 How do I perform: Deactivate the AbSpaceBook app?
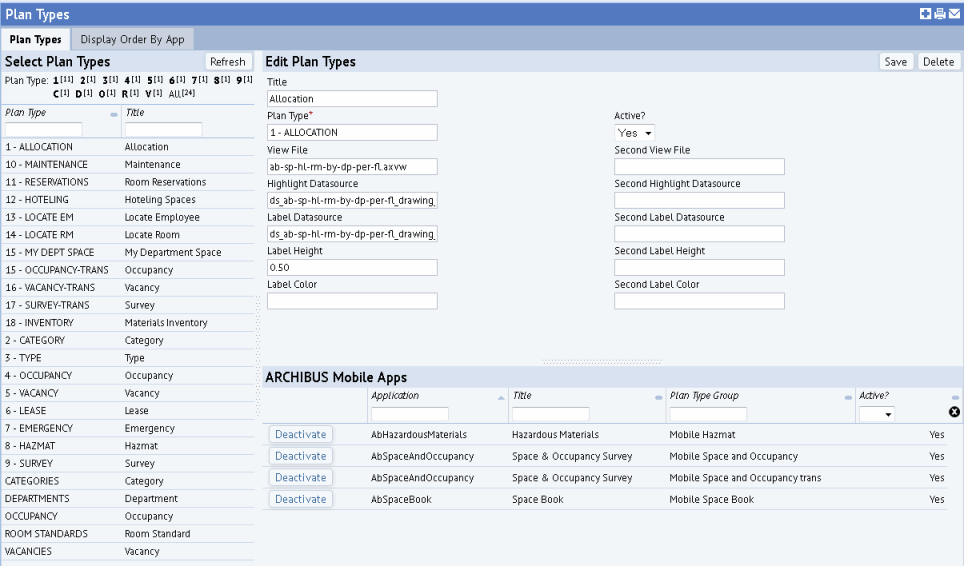coord(301,499)
